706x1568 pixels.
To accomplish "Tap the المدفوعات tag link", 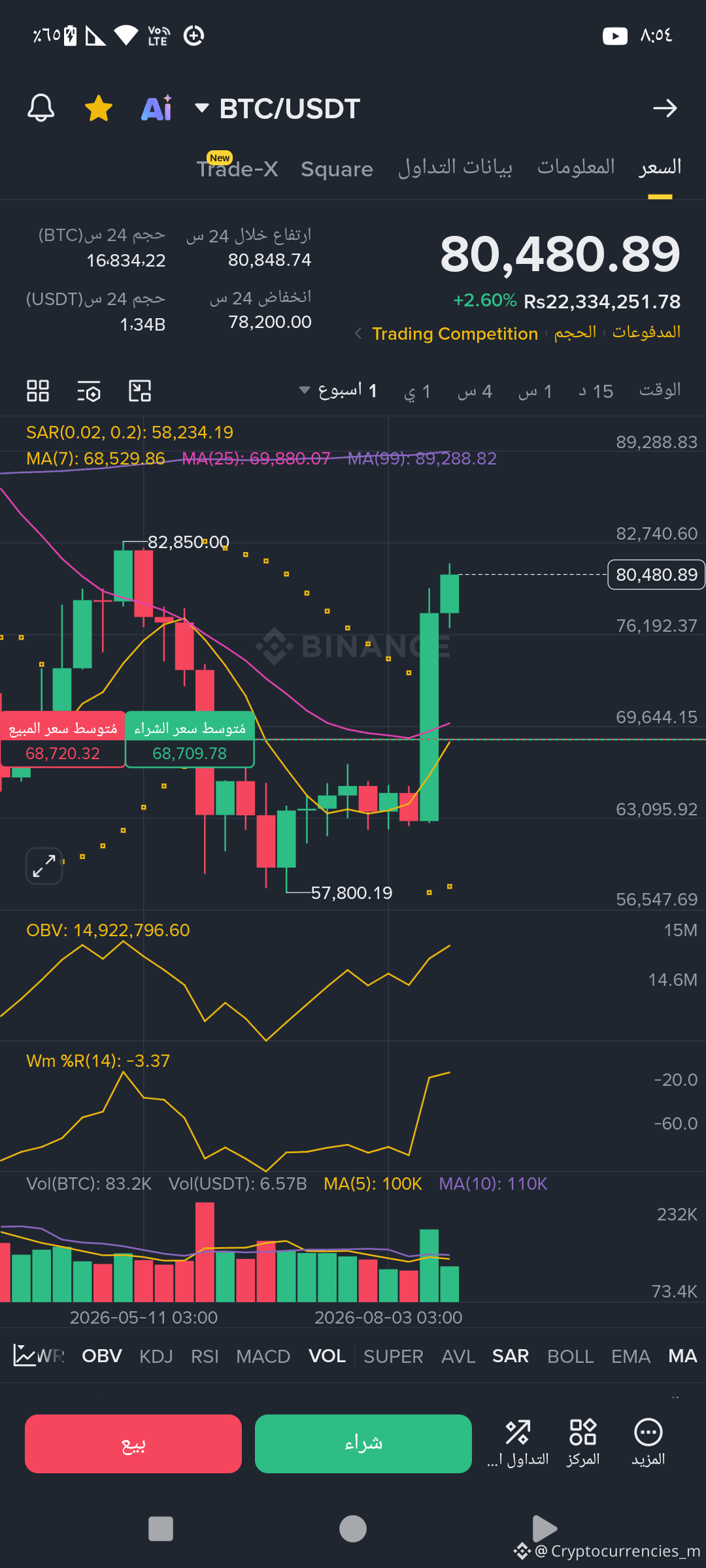I will (x=647, y=332).
